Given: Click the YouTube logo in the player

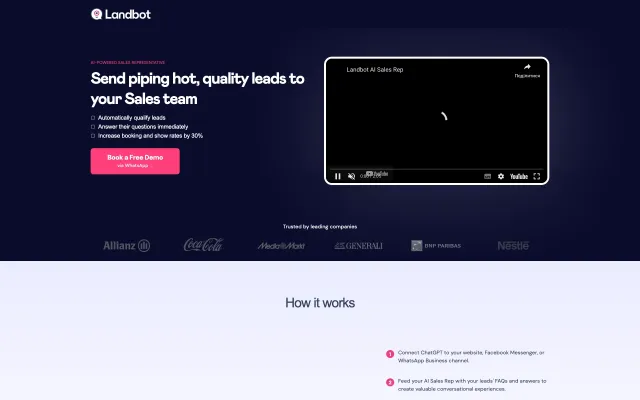Looking at the screenshot, I should click(x=519, y=176).
